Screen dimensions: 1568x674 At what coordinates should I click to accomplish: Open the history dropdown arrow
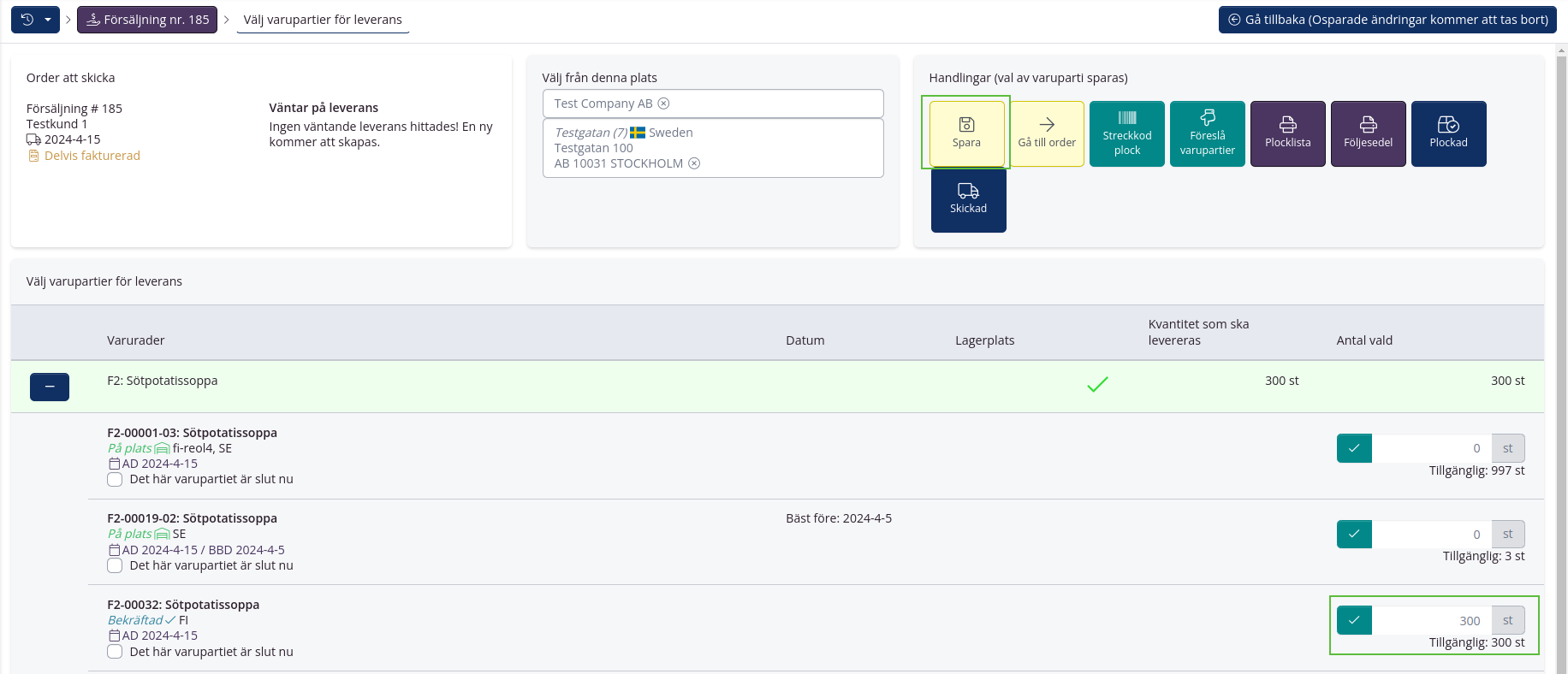[48, 20]
